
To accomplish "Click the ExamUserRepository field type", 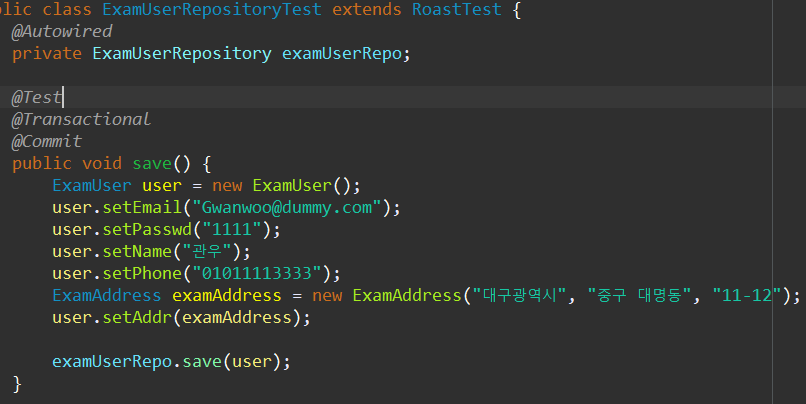I will [x=182, y=53].
